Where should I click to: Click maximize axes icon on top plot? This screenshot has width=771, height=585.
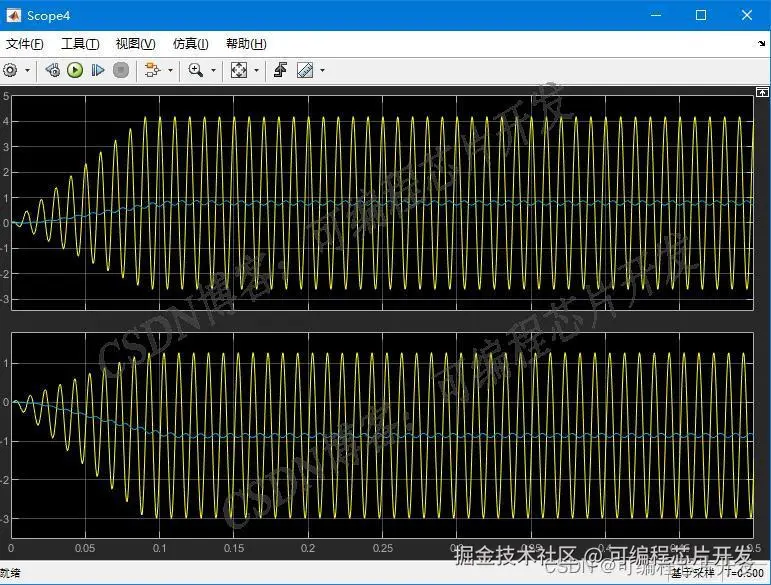click(x=762, y=92)
